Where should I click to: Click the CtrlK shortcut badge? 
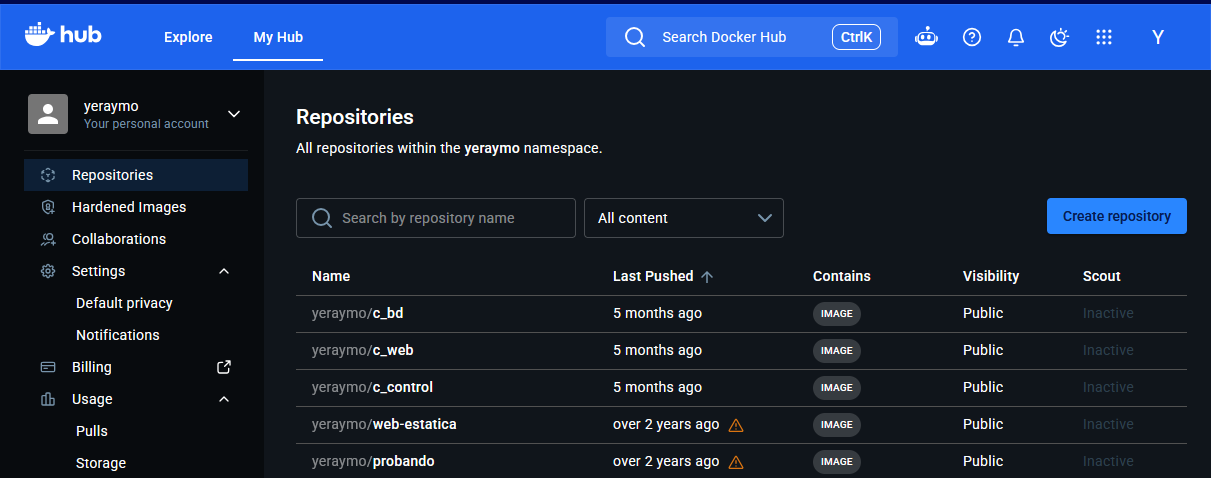click(857, 37)
